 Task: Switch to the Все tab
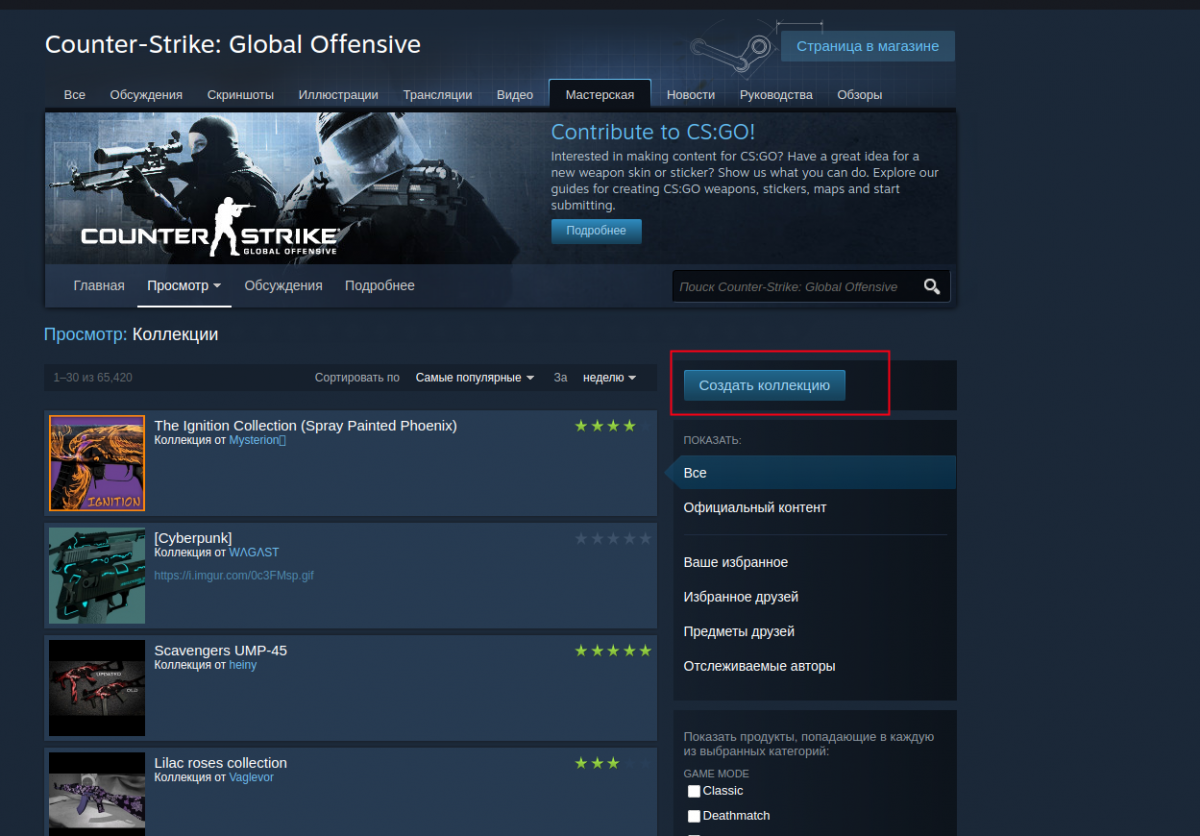coord(75,95)
